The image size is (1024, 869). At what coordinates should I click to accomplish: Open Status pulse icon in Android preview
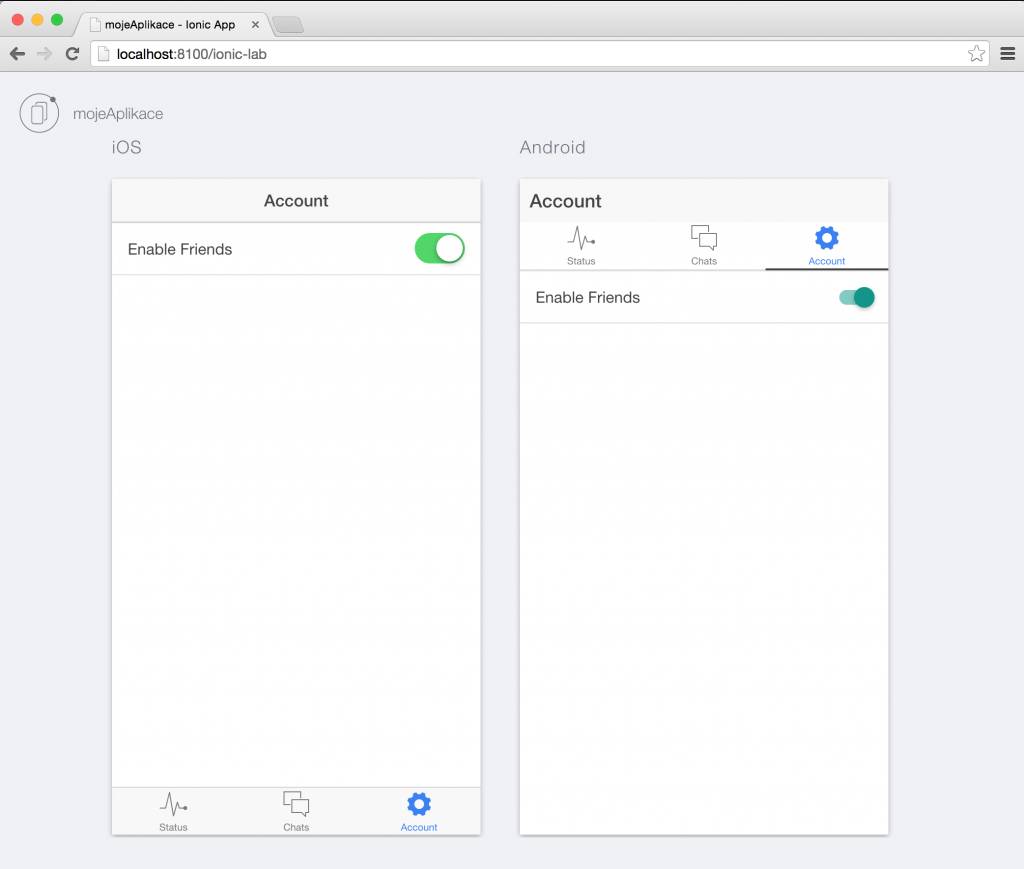(x=581, y=238)
